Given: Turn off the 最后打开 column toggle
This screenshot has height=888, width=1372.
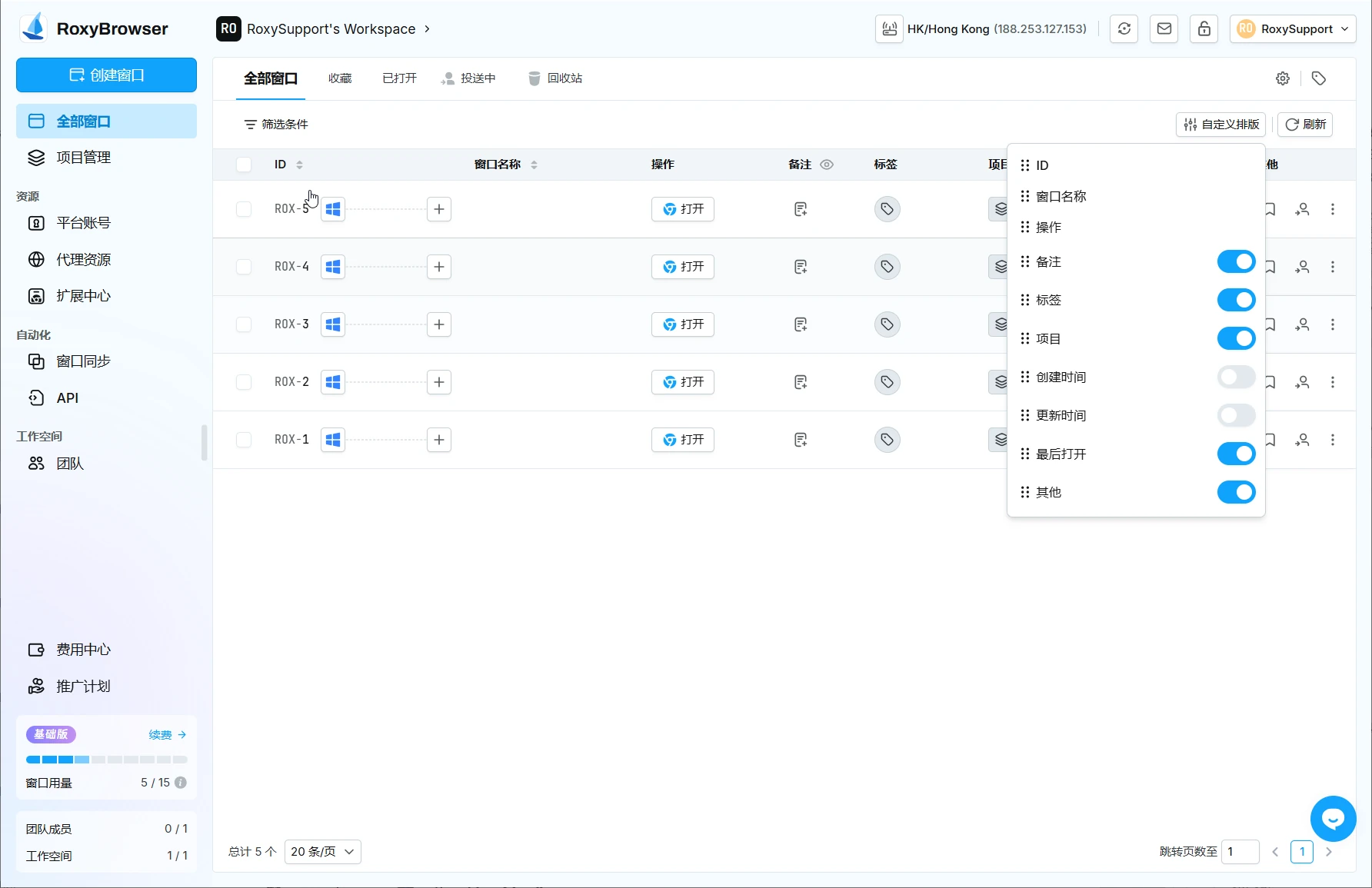Looking at the screenshot, I should pyautogui.click(x=1236, y=454).
